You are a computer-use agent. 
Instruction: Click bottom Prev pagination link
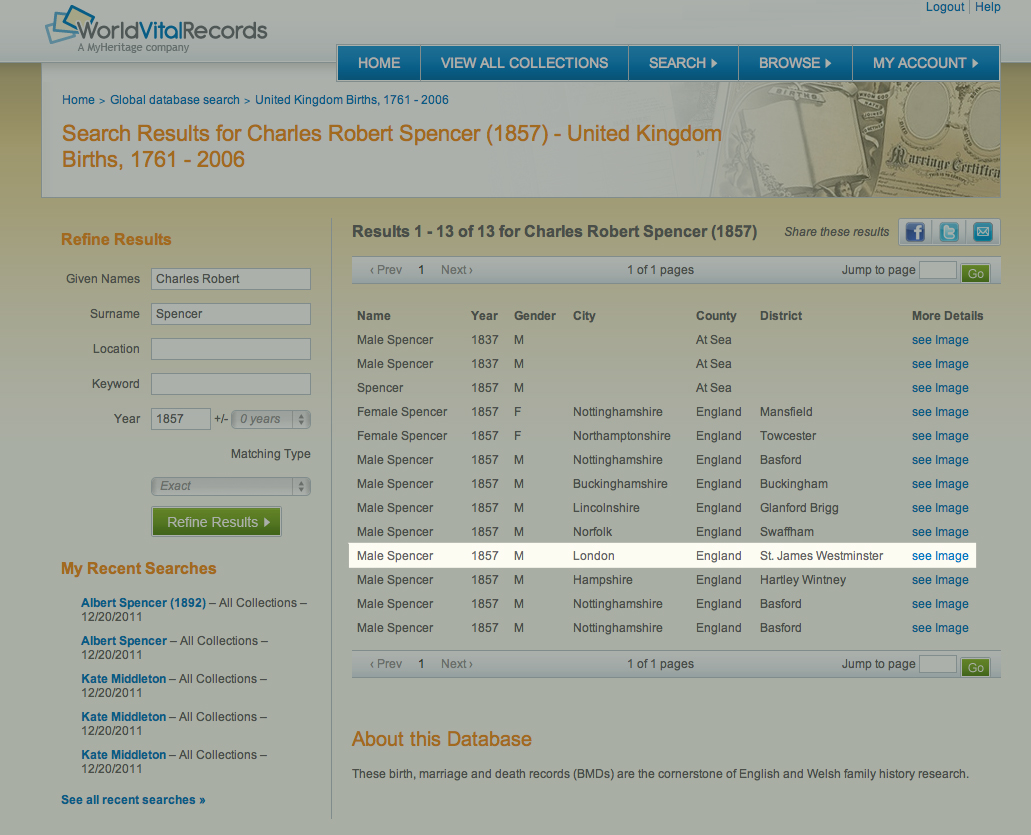click(386, 664)
